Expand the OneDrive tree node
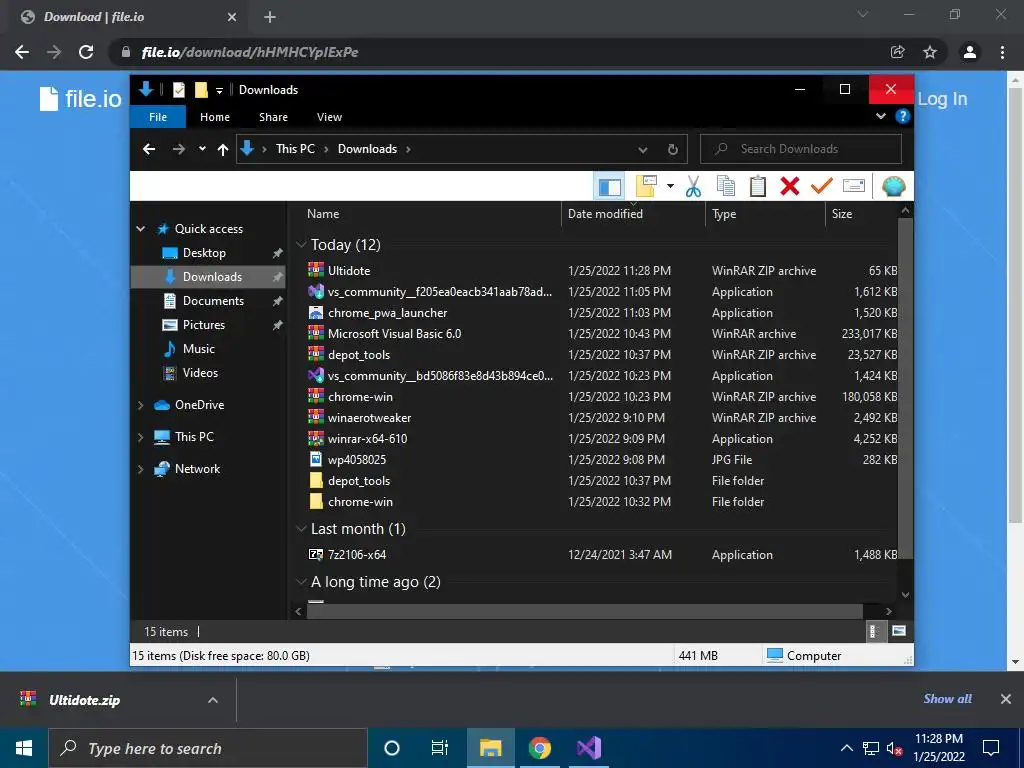 (x=140, y=405)
